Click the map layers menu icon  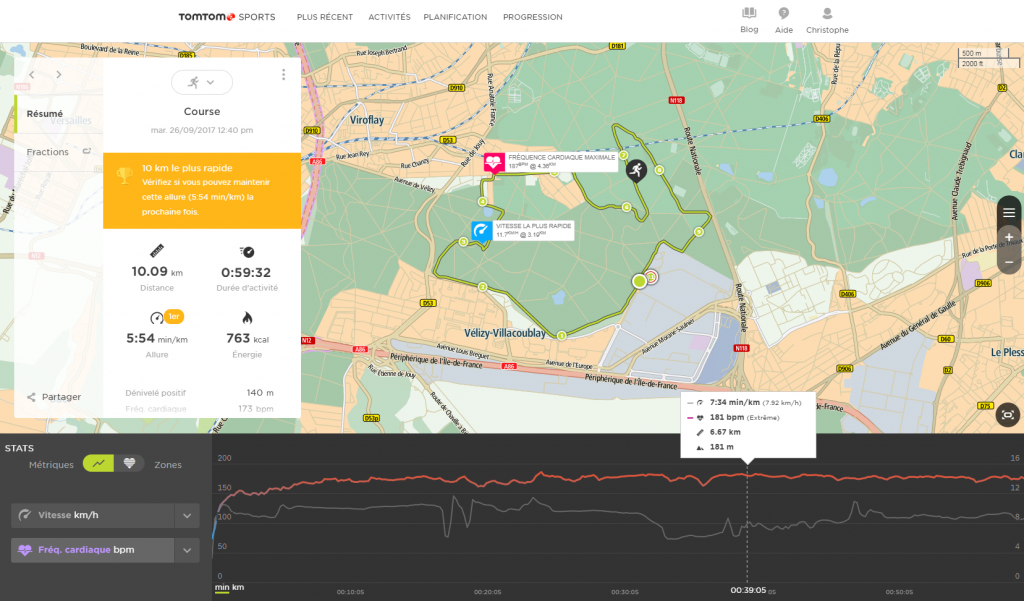(x=1009, y=212)
